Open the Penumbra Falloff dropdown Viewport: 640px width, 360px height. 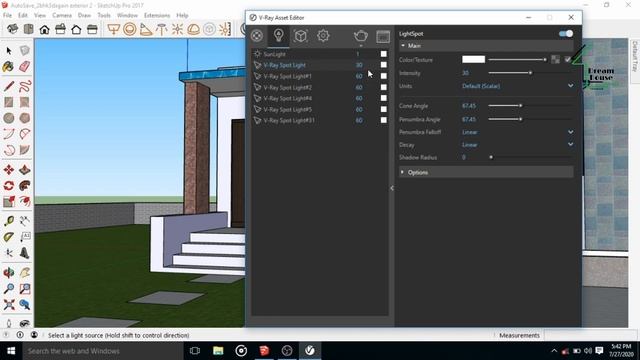pyautogui.click(x=517, y=132)
